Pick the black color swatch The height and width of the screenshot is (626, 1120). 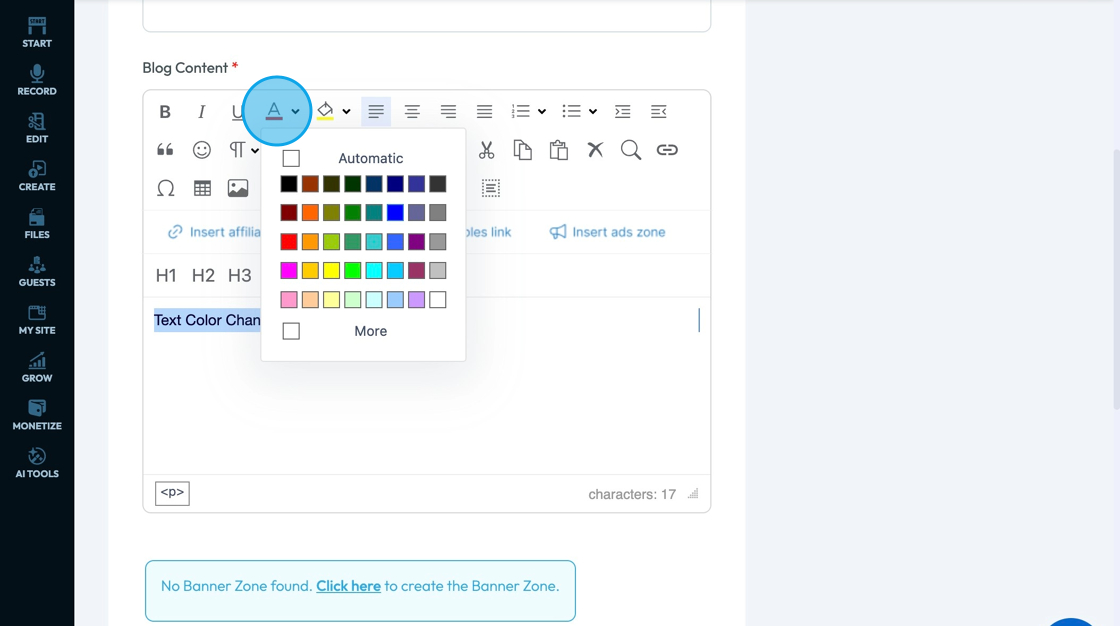289,184
